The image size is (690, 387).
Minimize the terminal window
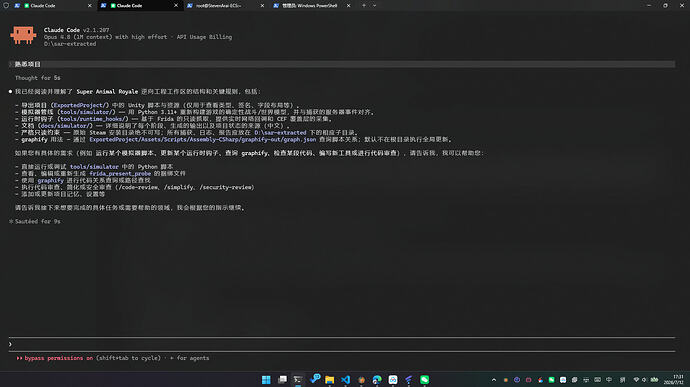pyautogui.click(x=649, y=6)
